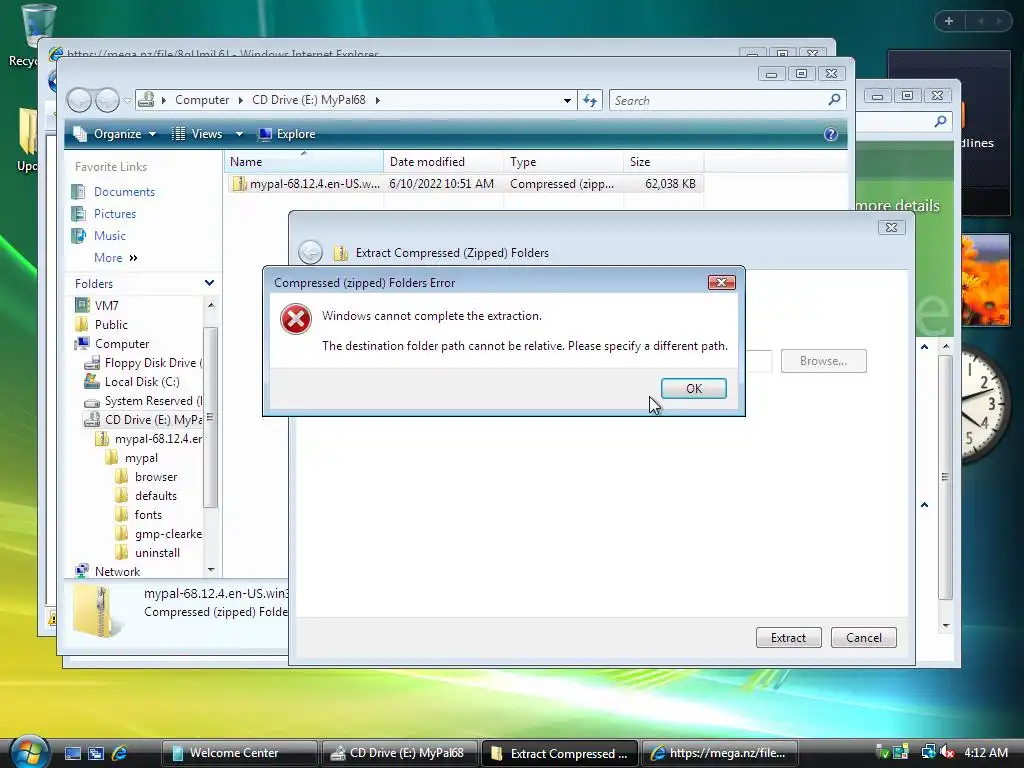The width and height of the screenshot is (1024, 768).
Task: Cancel the Extract Compressed Folders wizard
Action: [x=863, y=637]
